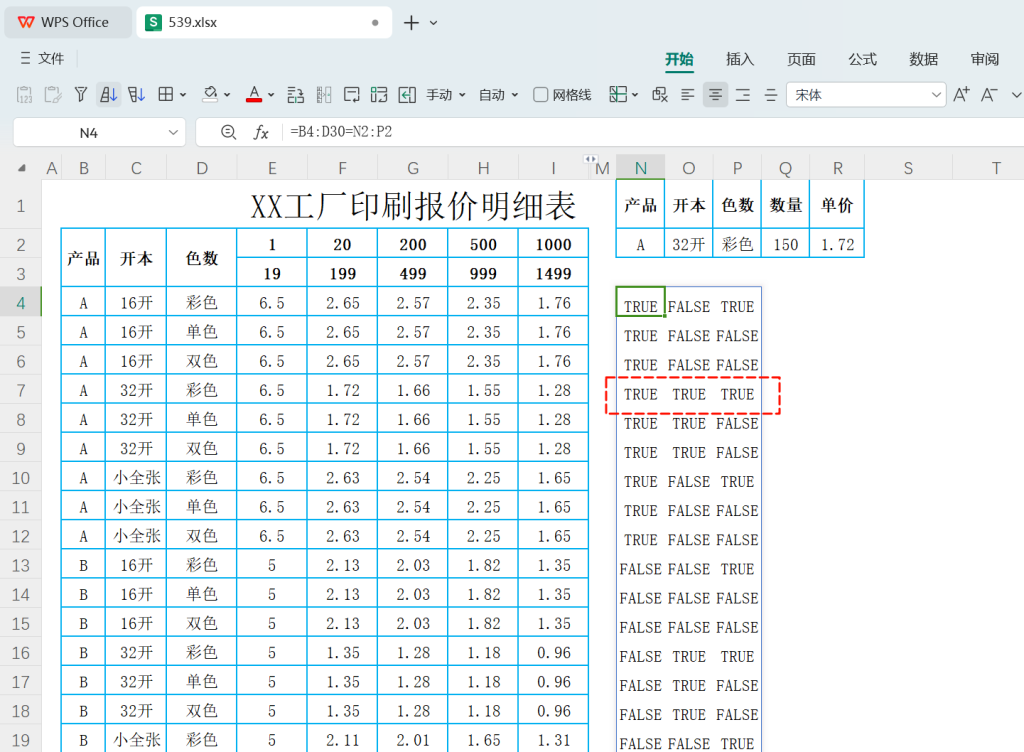This screenshot has height=752, width=1024.
Task: Switch to the 开始 ribbon tab
Action: coord(679,59)
